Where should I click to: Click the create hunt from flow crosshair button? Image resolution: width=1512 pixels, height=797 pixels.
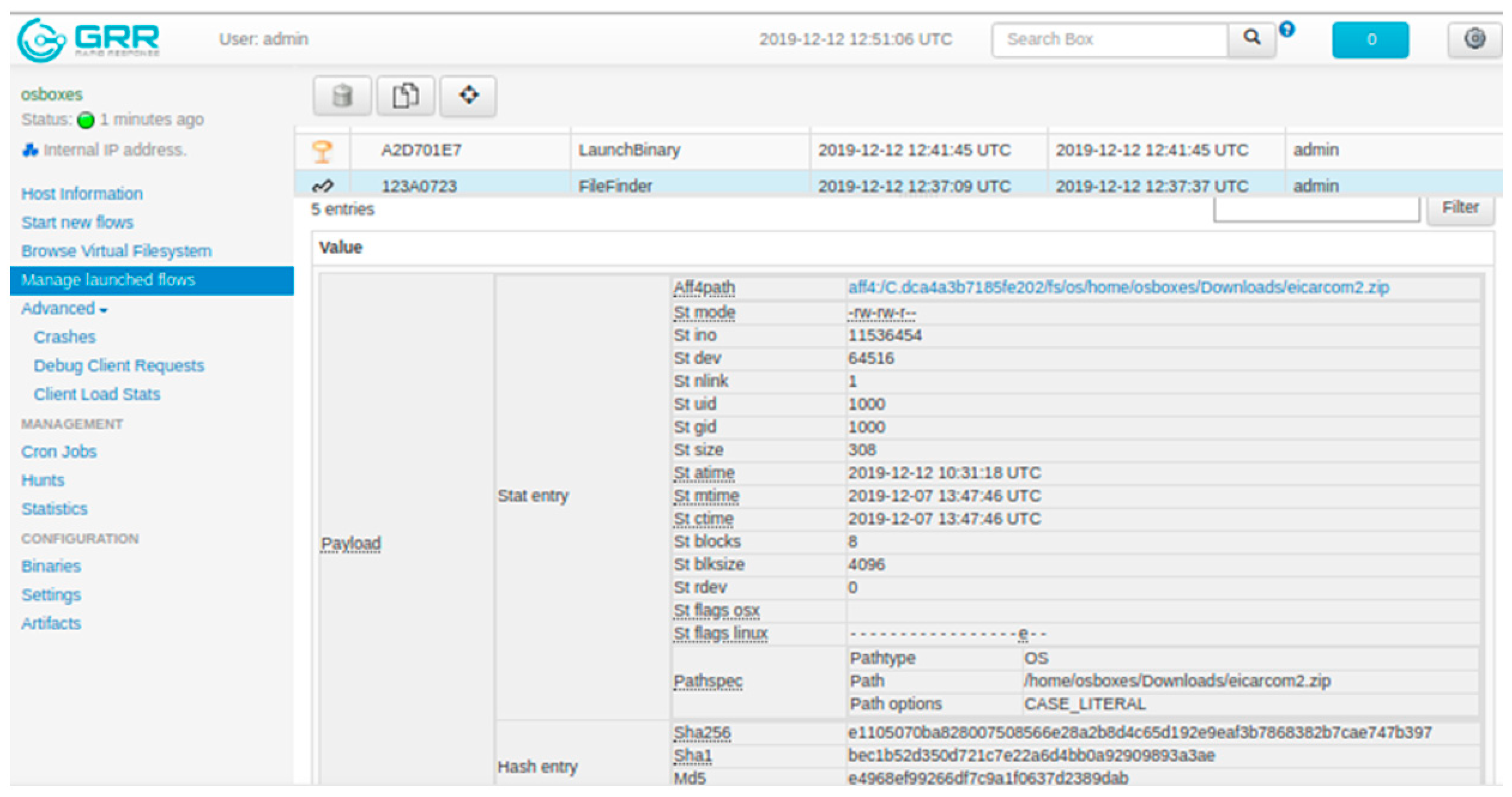[468, 96]
